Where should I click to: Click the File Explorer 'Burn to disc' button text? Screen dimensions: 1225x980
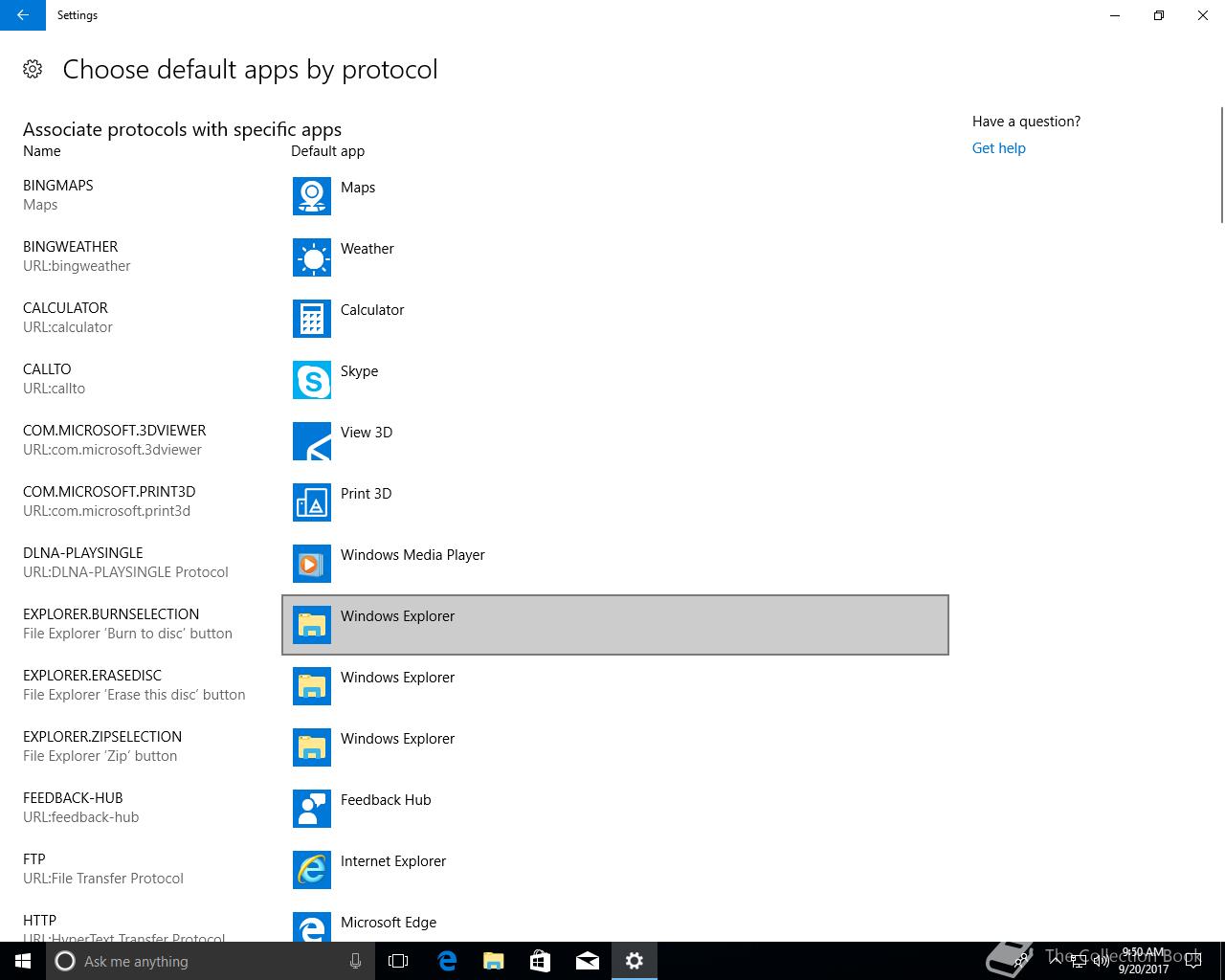click(127, 634)
